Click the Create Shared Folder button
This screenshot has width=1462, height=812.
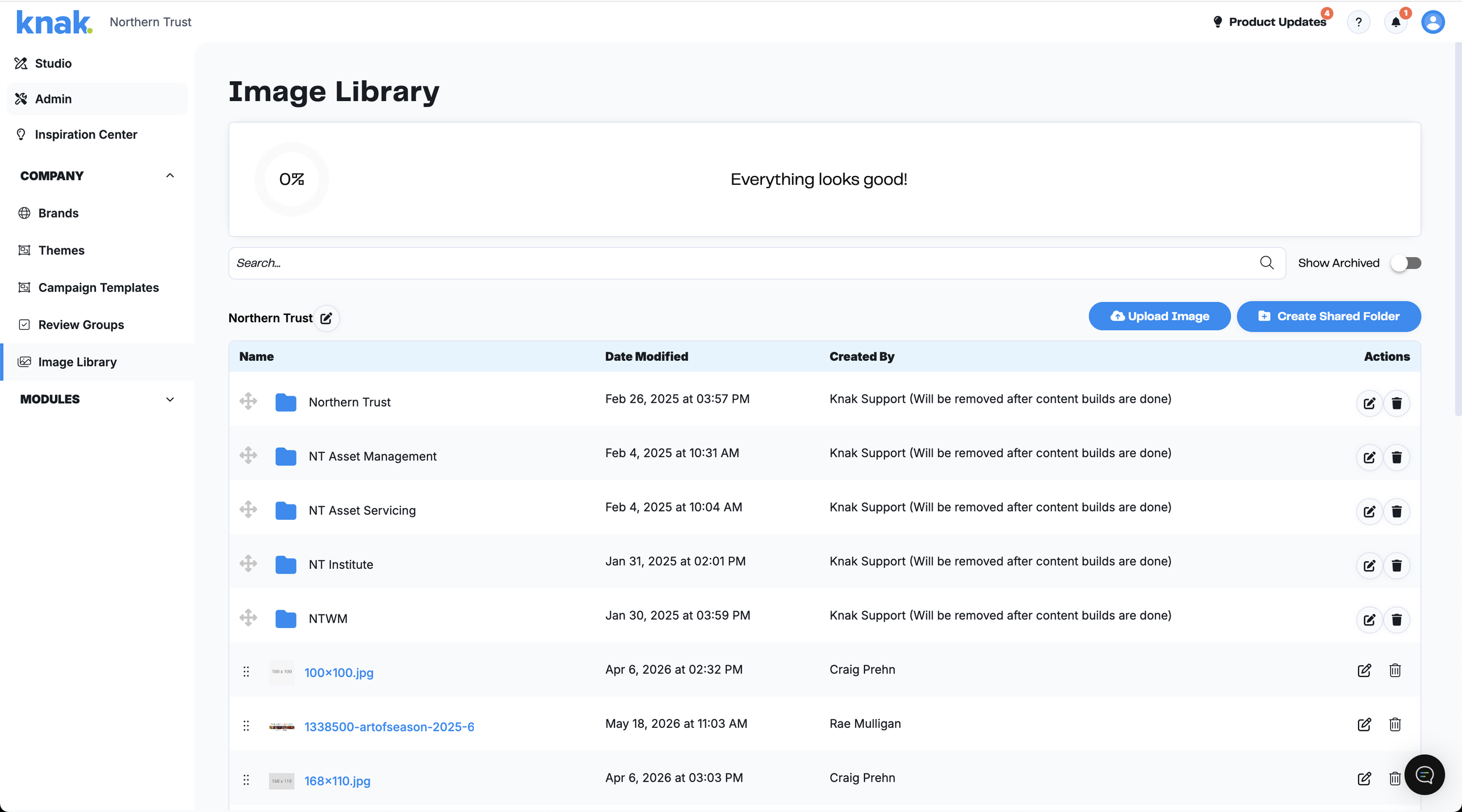click(x=1329, y=316)
